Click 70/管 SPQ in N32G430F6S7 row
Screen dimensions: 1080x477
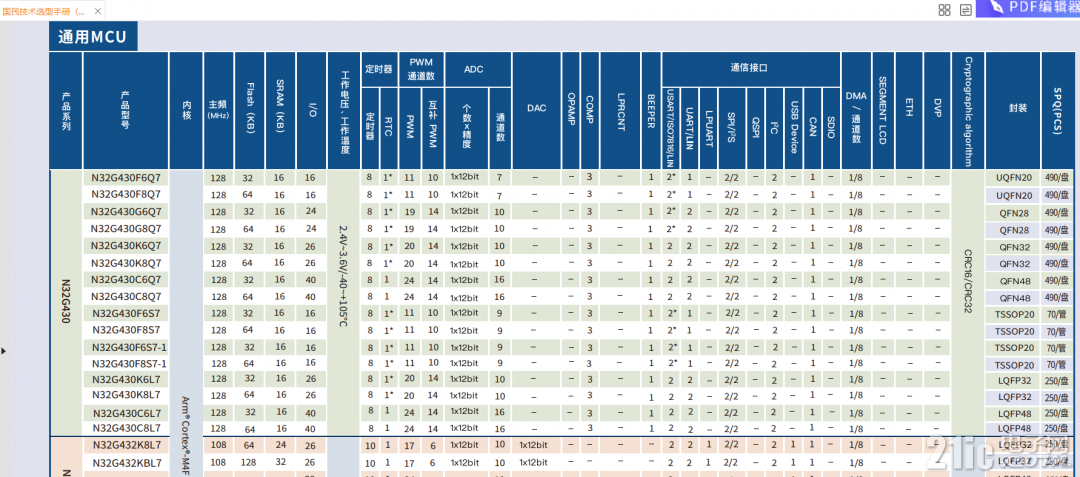[1056, 314]
